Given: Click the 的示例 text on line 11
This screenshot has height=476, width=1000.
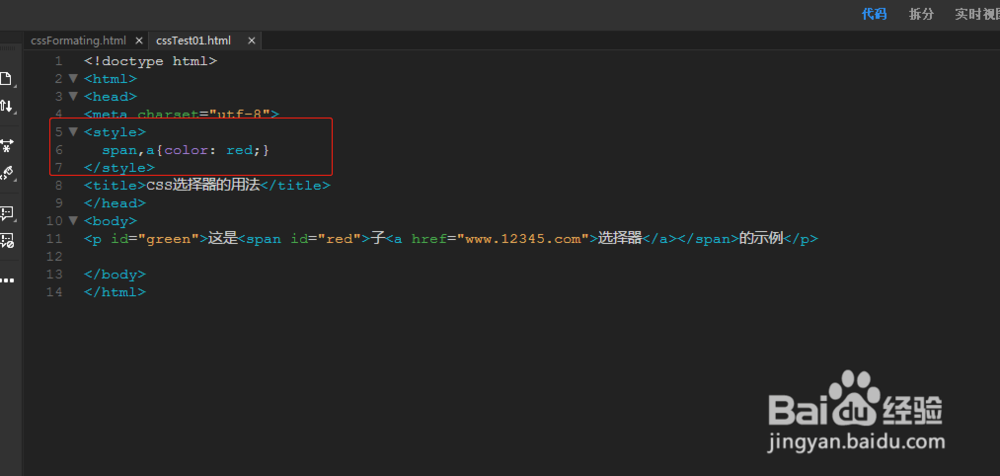Looking at the screenshot, I should pyautogui.click(x=761, y=239).
